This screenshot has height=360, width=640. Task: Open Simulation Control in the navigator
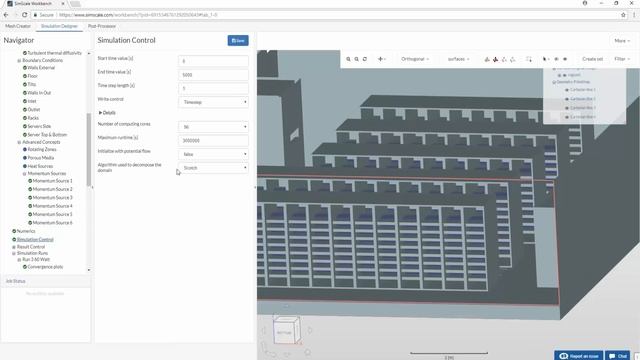tap(35, 239)
